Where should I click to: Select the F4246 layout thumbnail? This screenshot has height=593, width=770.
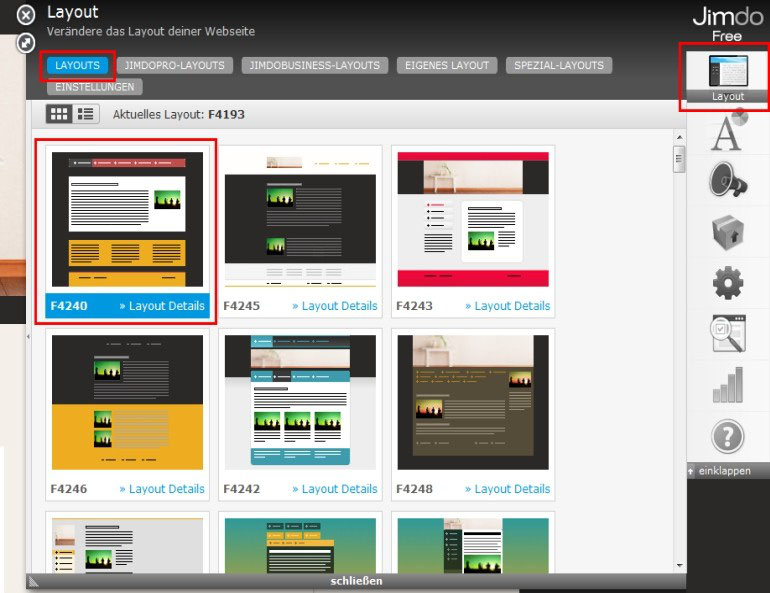(x=127, y=403)
